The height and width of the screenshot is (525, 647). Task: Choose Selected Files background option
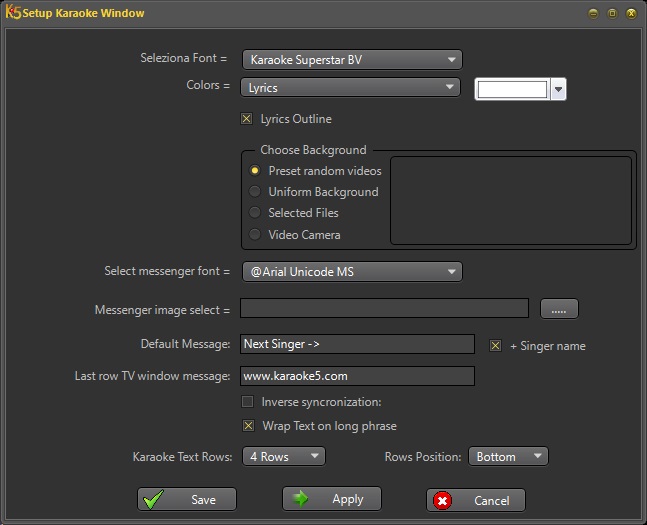(x=255, y=213)
